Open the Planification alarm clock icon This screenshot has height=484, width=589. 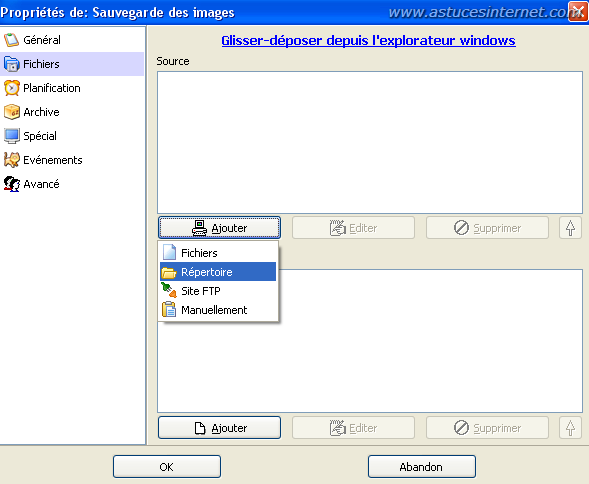point(11,88)
